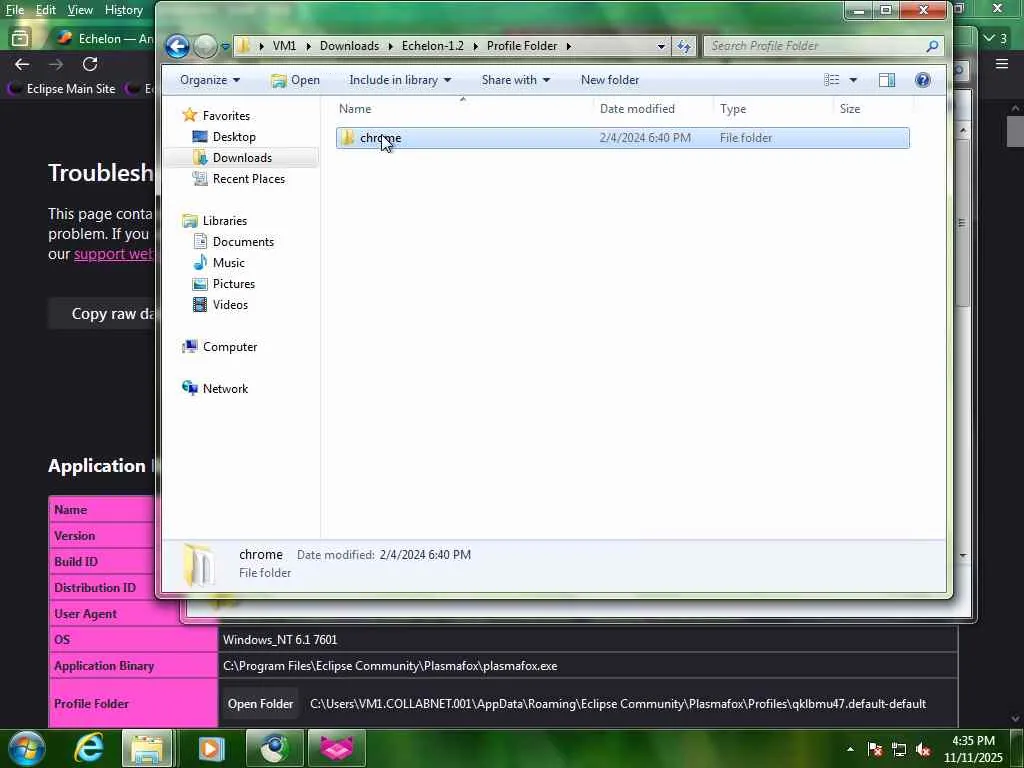Open the browser History menu
Screen dimensions: 1024x768
[123, 10]
